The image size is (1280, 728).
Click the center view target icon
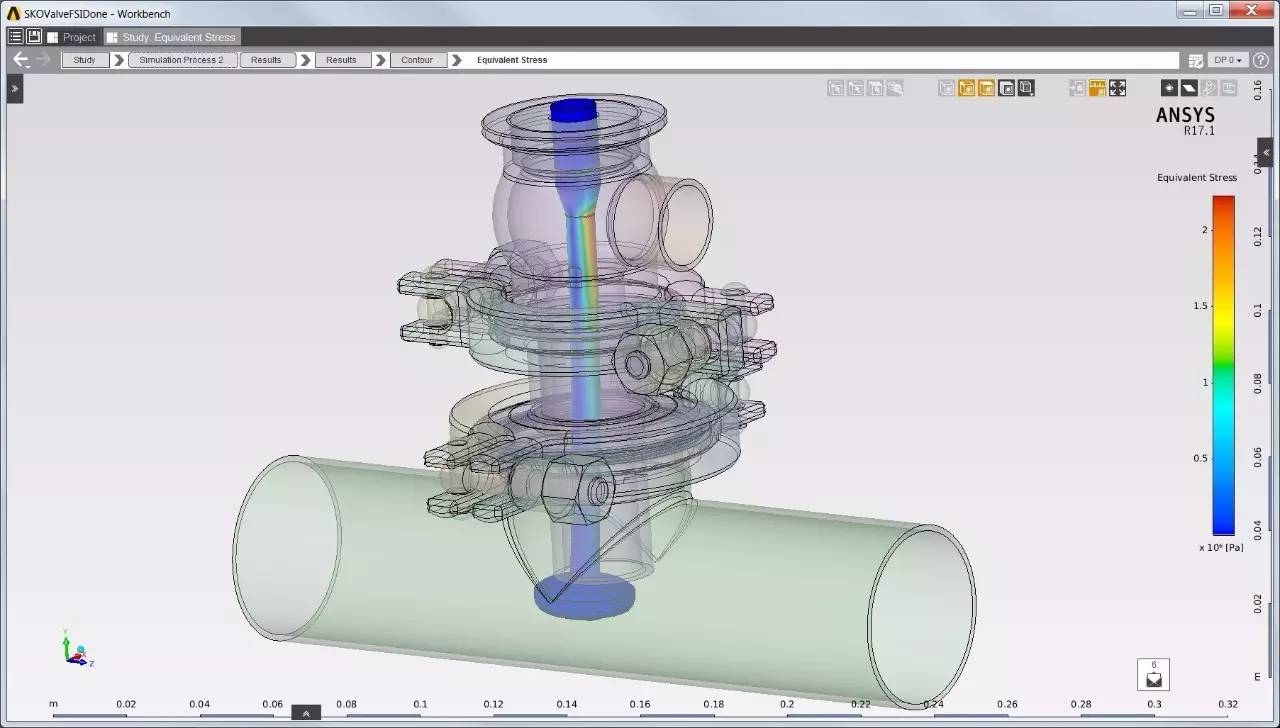[1077, 88]
